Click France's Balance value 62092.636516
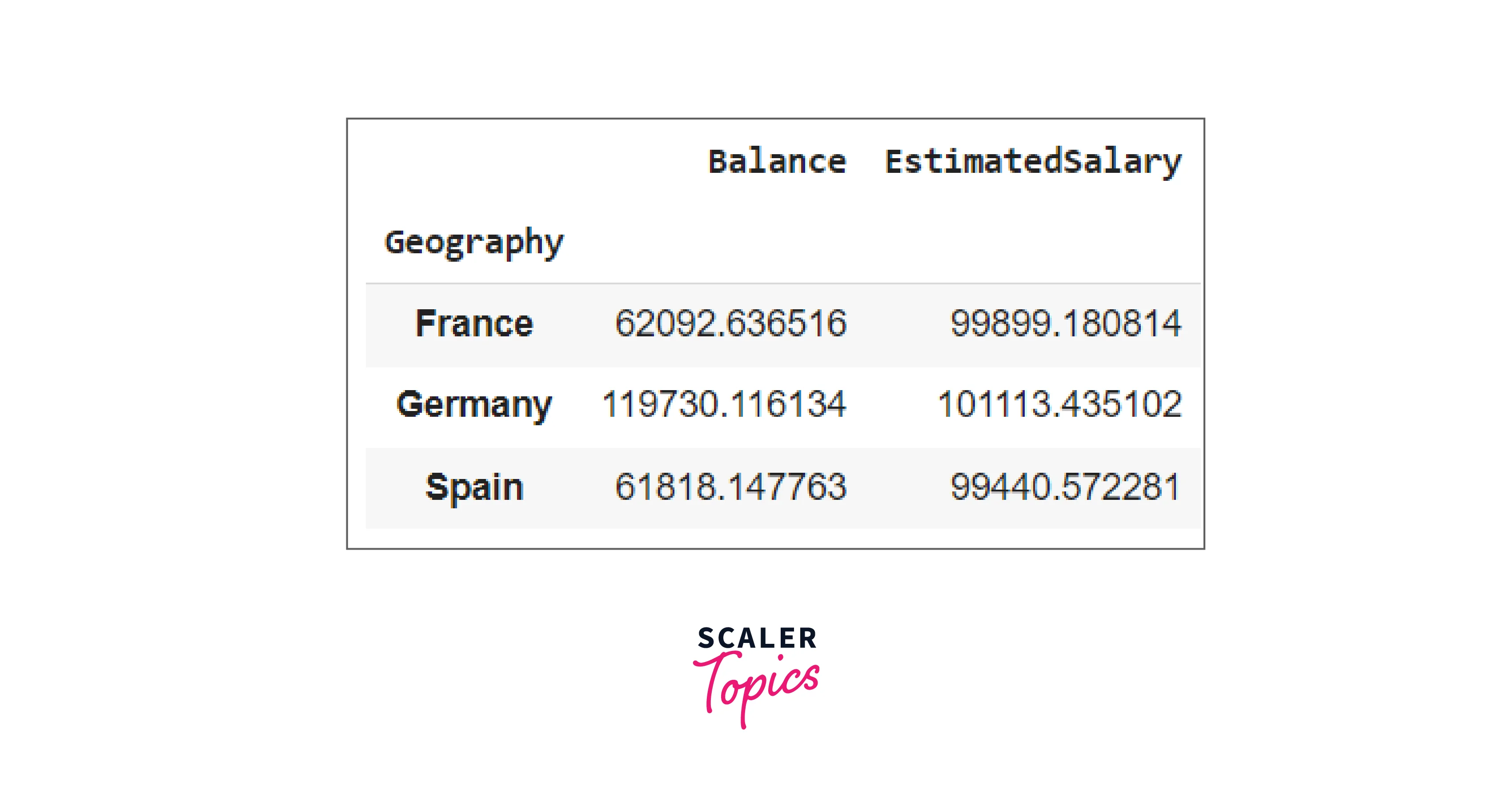The height and width of the screenshot is (810, 1512). [730, 323]
